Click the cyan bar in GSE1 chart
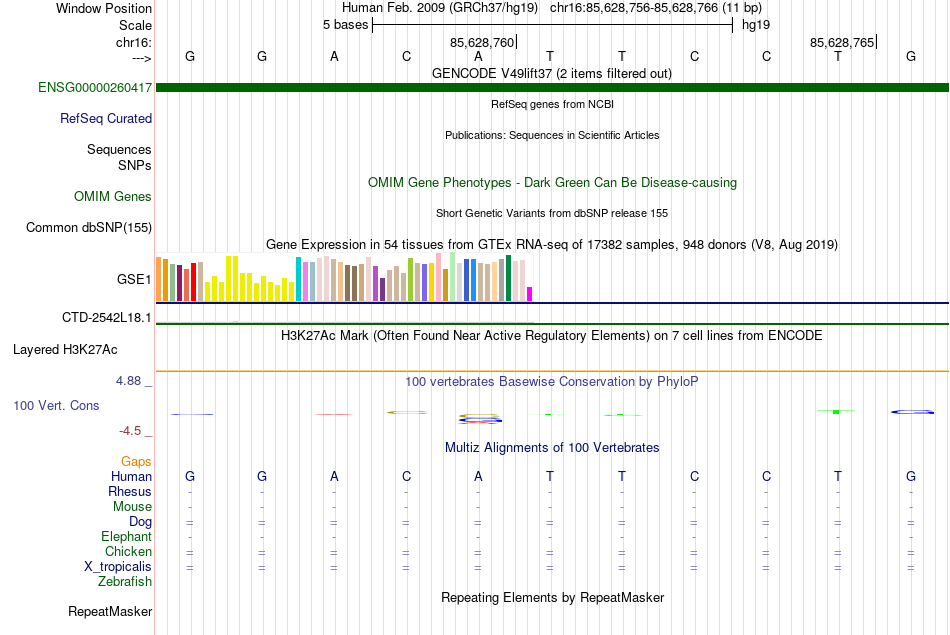The width and height of the screenshot is (950, 635). point(298,279)
